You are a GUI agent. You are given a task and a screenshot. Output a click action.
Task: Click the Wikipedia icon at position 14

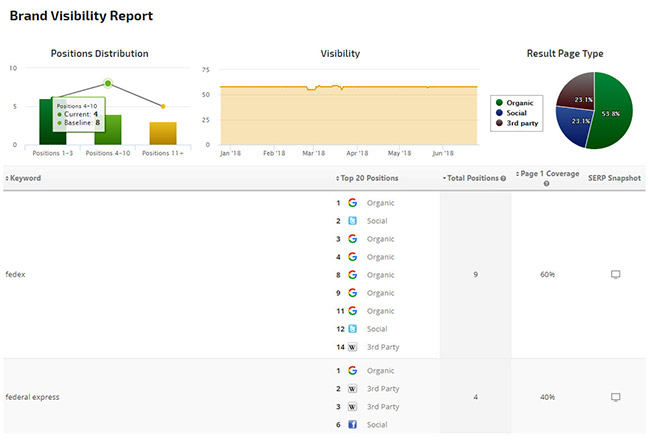click(x=352, y=347)
